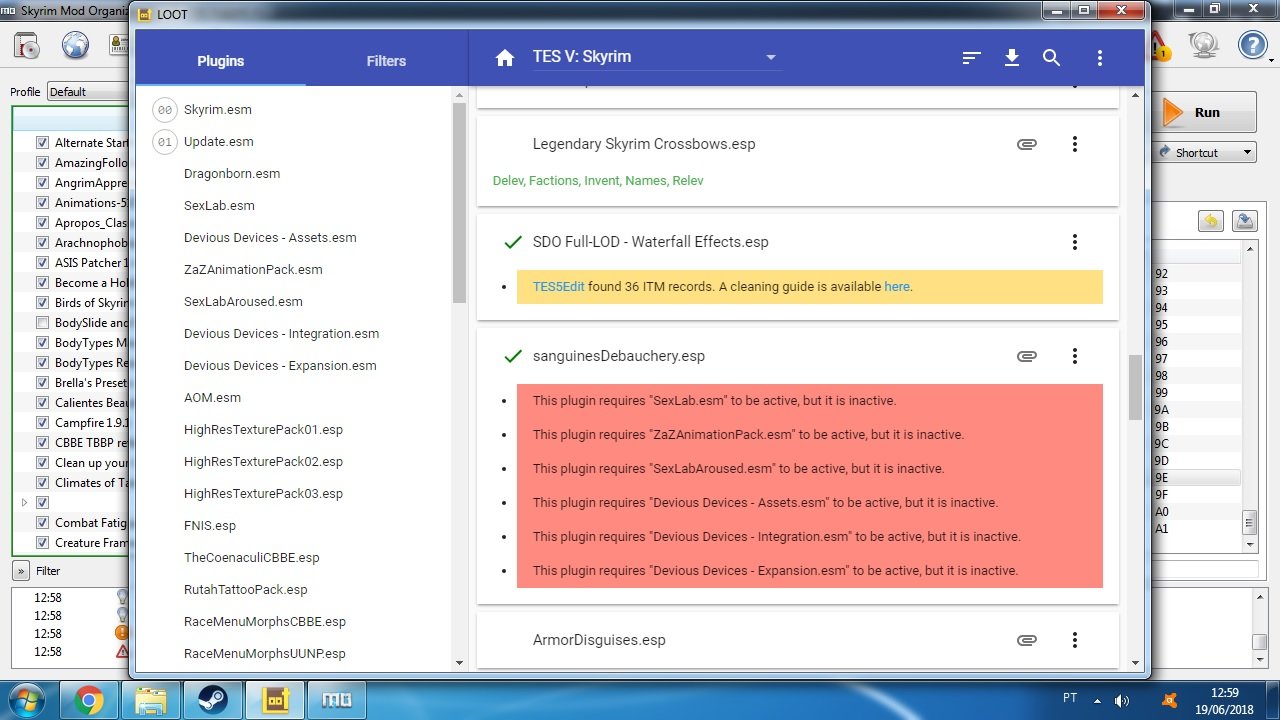Click paperclip icon on Legendary Skyrim Crossbows.esp

(x=1027, y=144)
